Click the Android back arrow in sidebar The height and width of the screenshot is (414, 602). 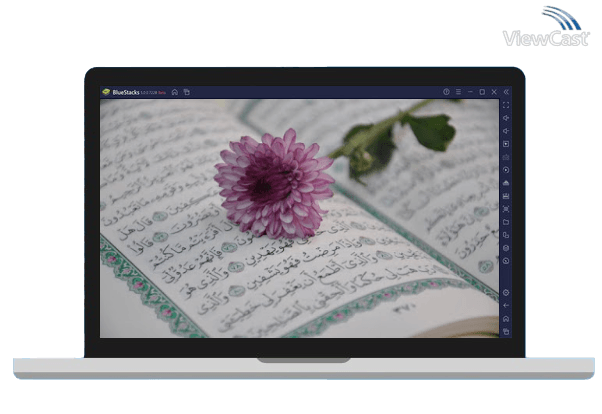(x=506, y=306)
